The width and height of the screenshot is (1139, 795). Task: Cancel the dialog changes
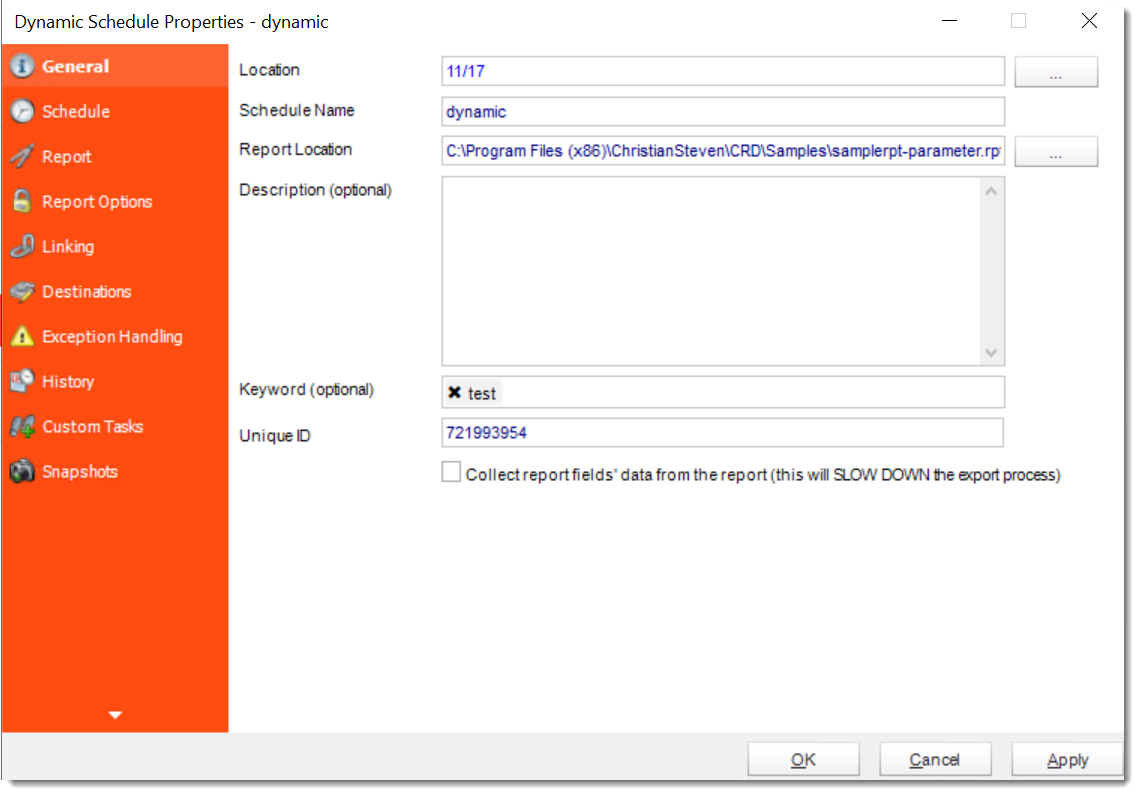click(935, 758)
